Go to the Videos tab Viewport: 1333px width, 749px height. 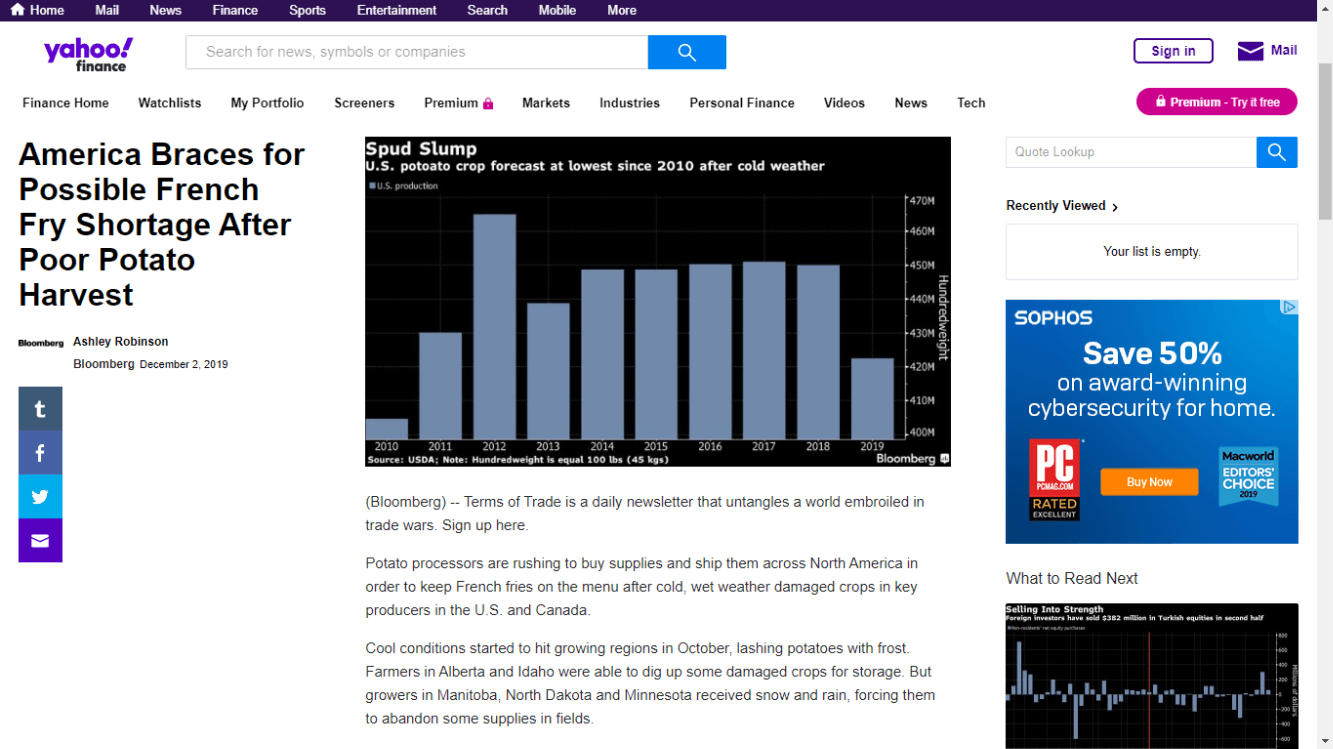coord(844,103)
